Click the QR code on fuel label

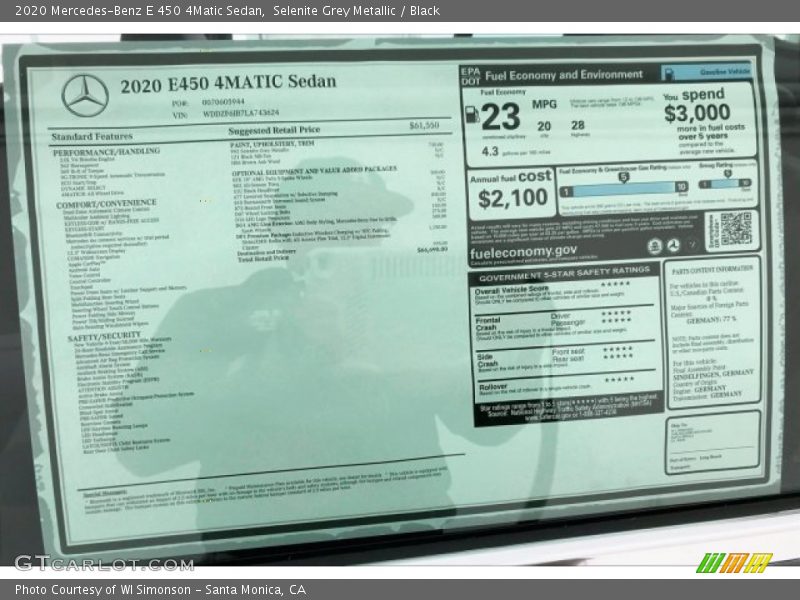pos(735,228)
